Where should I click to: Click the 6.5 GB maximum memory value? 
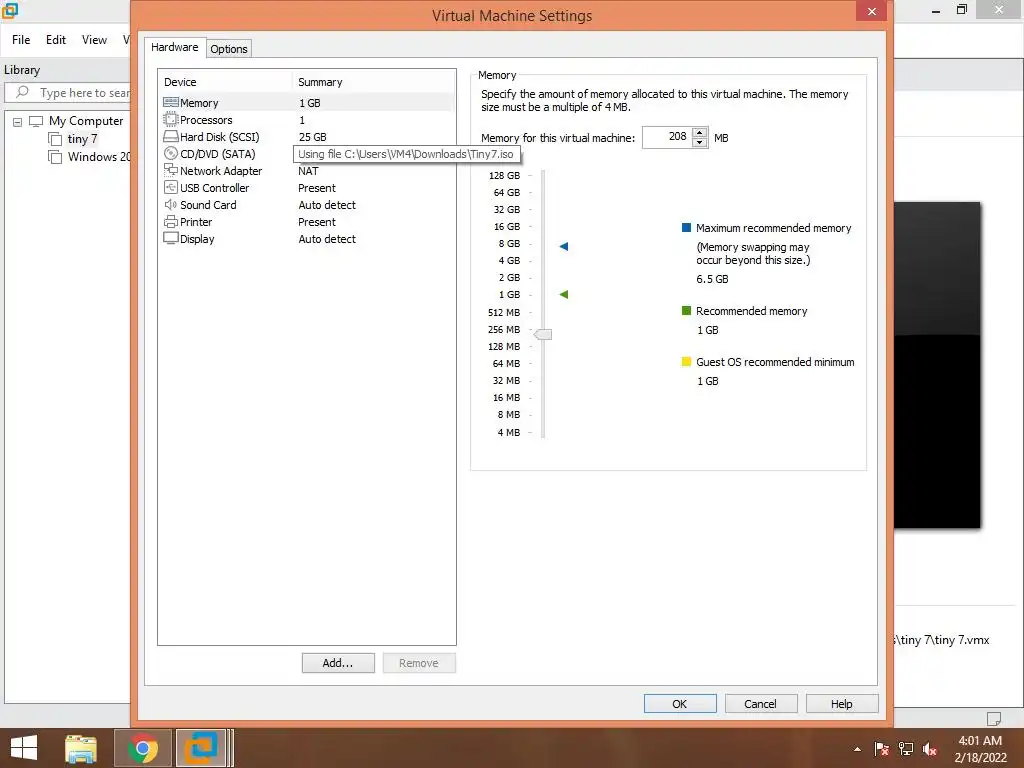(712, 279)
